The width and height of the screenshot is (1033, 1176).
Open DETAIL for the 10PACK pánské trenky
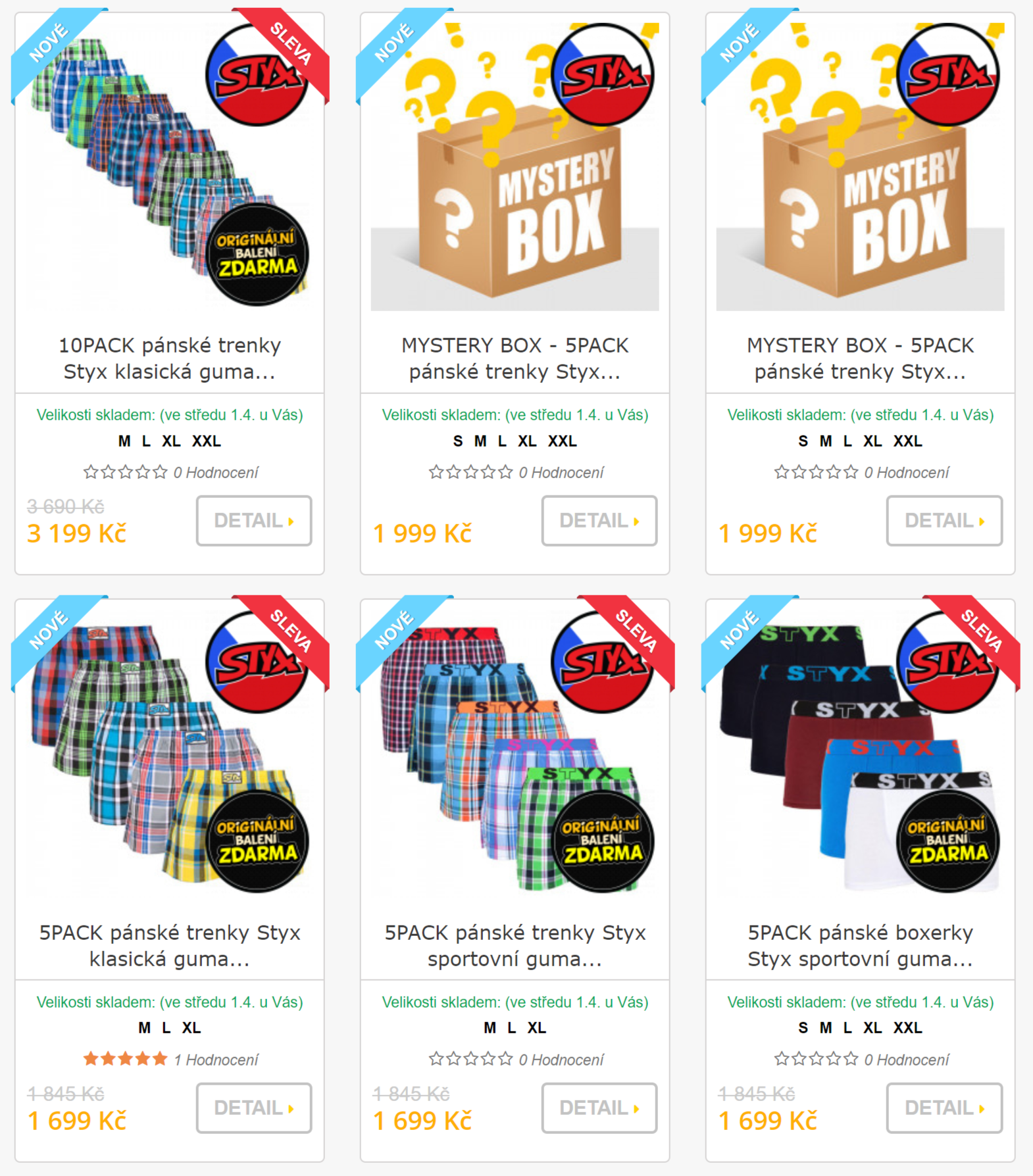254,521
